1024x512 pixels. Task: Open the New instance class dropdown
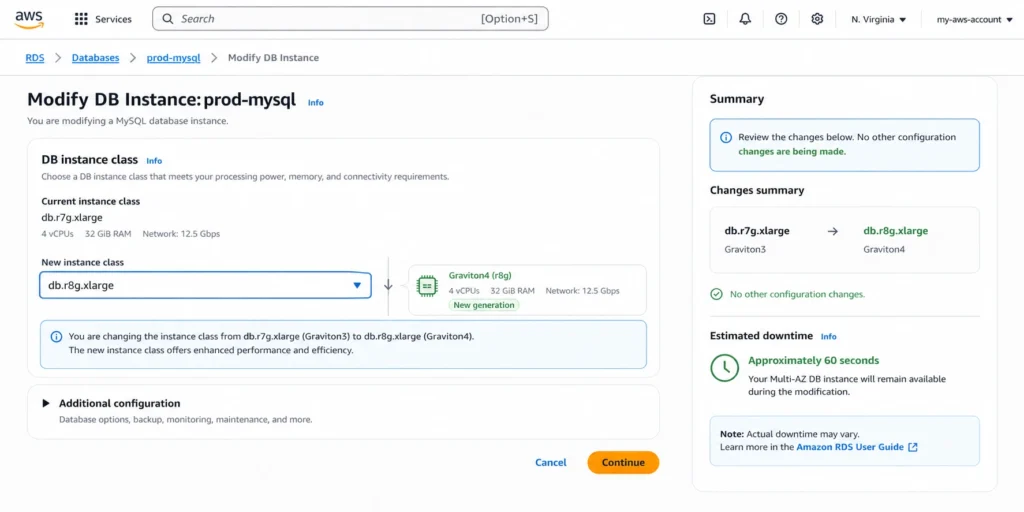point(205,285)
